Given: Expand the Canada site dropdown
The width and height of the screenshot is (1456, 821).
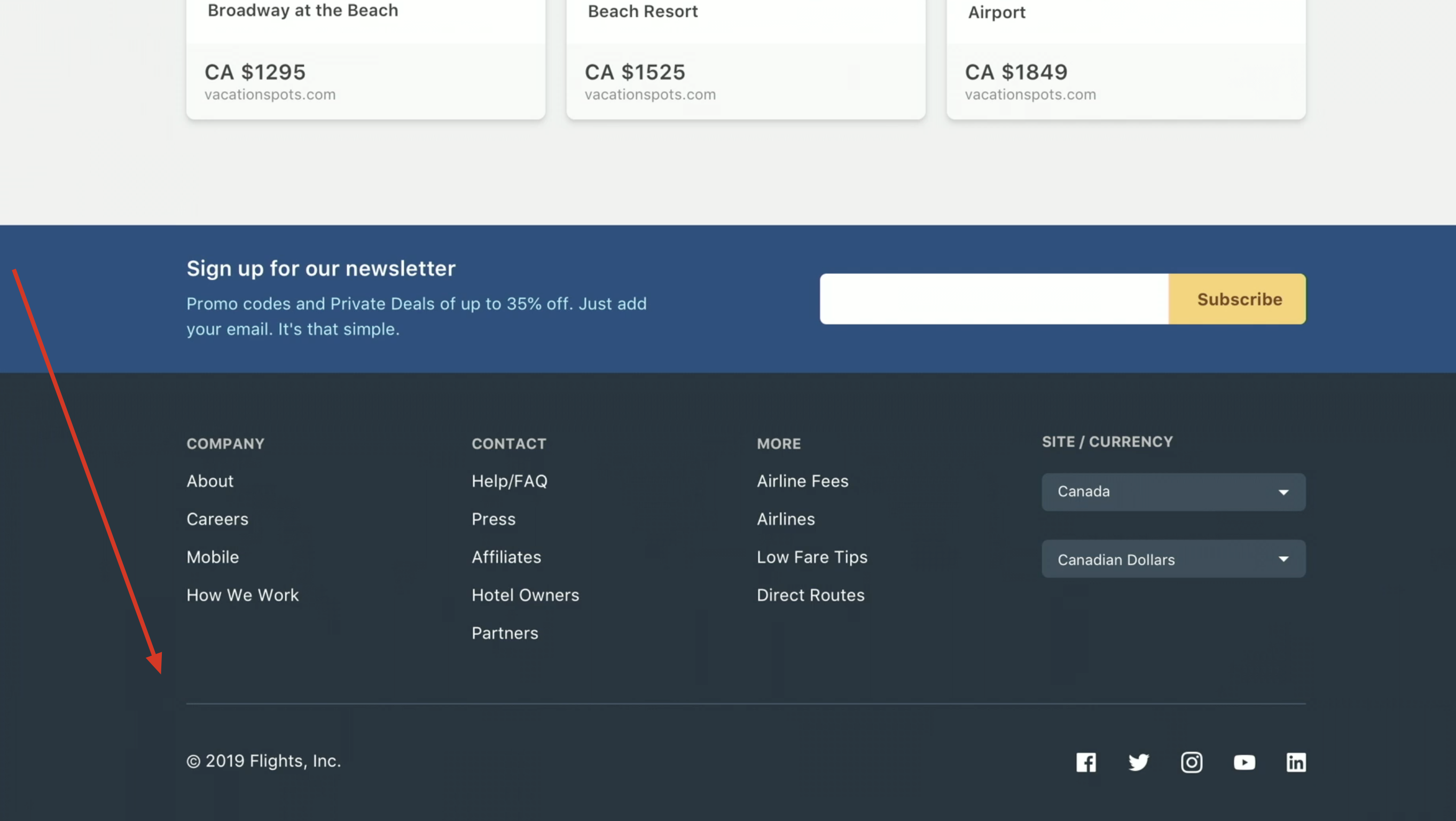Looking at the screenshot, I should coord(1173,492).
